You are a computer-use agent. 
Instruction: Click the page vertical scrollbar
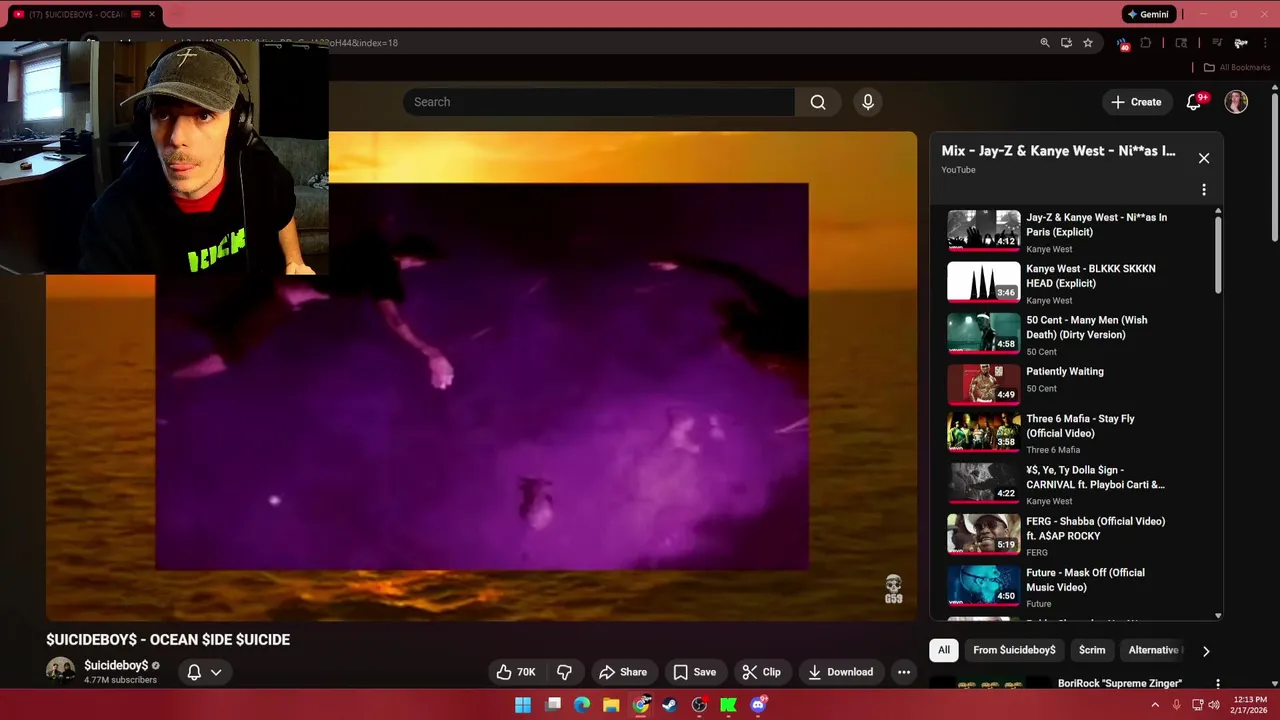(x=1274, y=167)
